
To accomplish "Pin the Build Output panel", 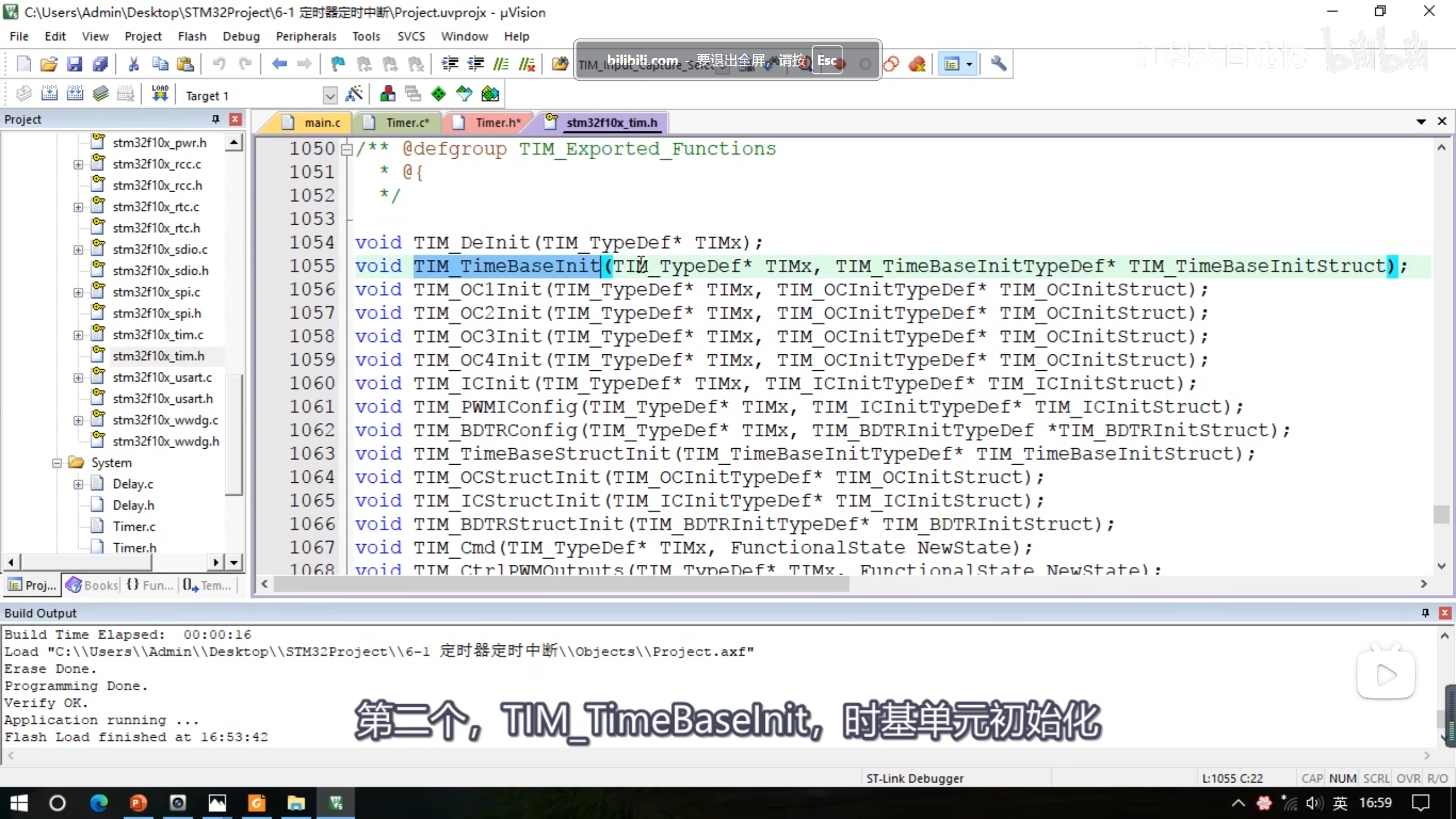I will tap(1425, 613).
